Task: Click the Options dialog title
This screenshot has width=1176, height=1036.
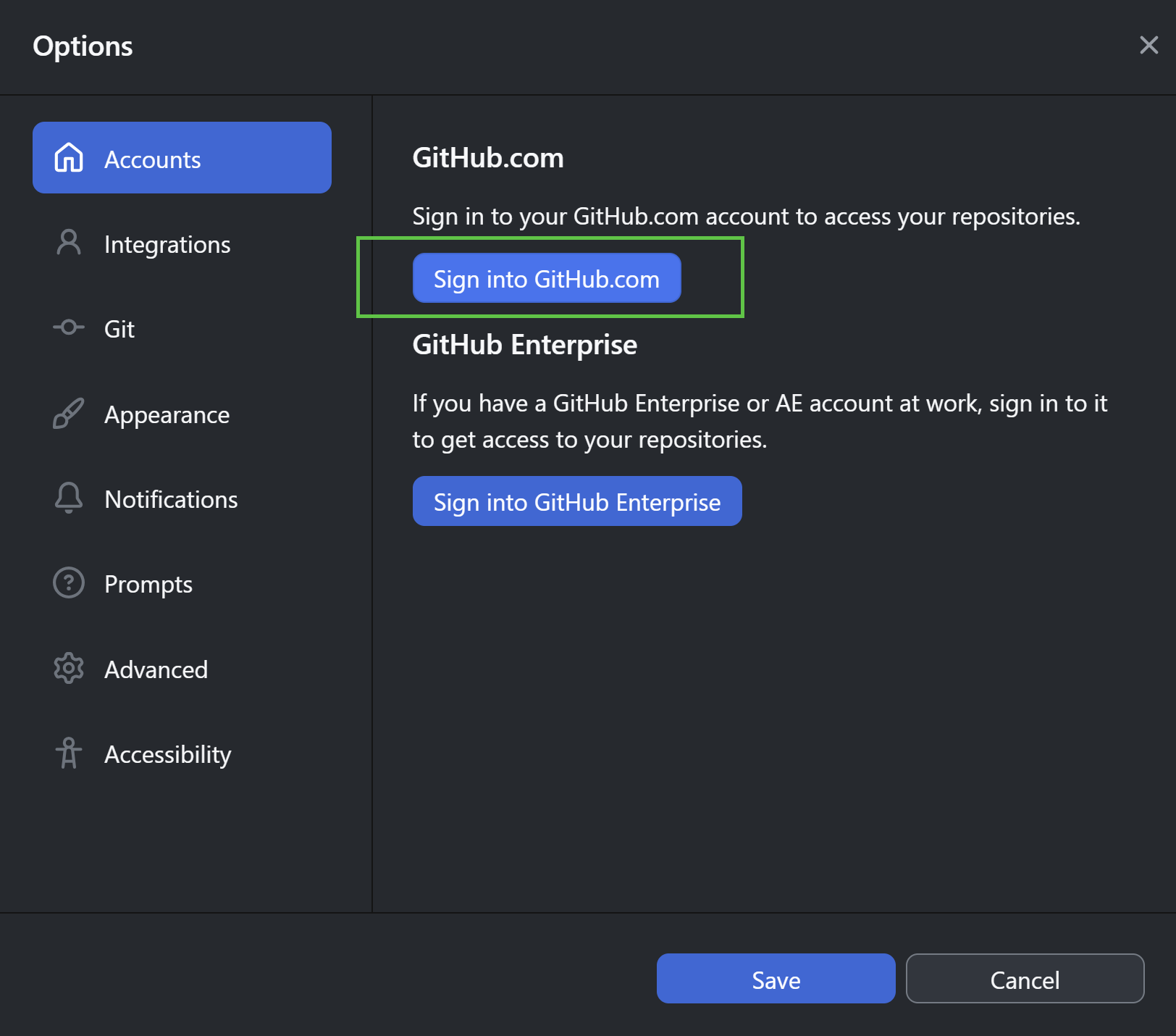Action: tap(83, 46)
